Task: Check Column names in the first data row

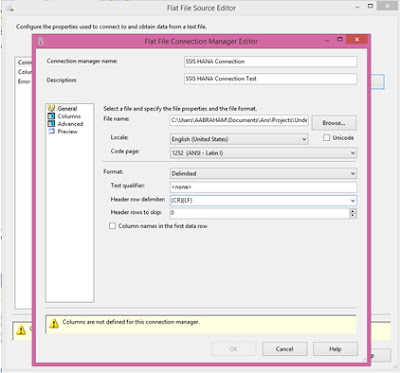Action: [x=112, y=226]
